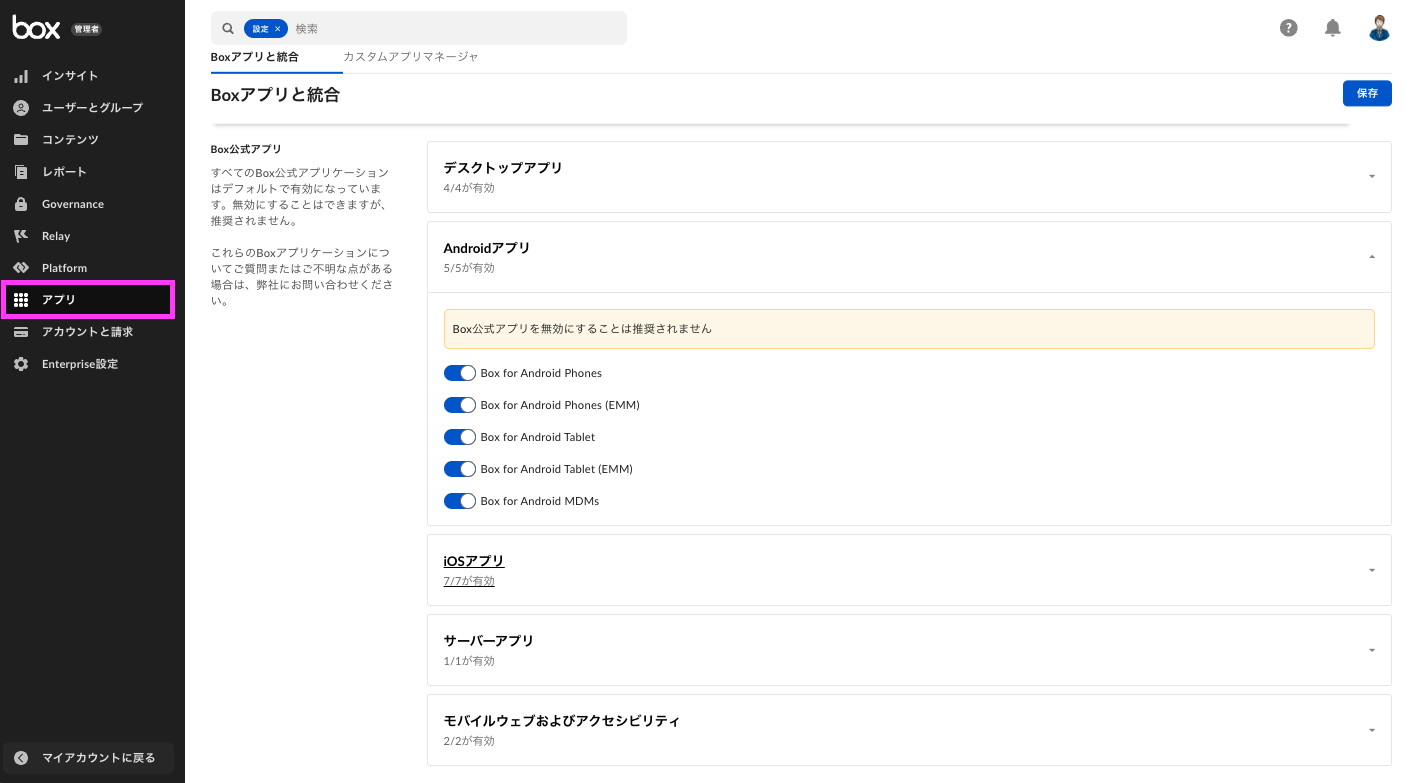This screenshot has width=1416, height=783.
Task: Expand the デスクトップアプリ section
Action: point(1371,177)
